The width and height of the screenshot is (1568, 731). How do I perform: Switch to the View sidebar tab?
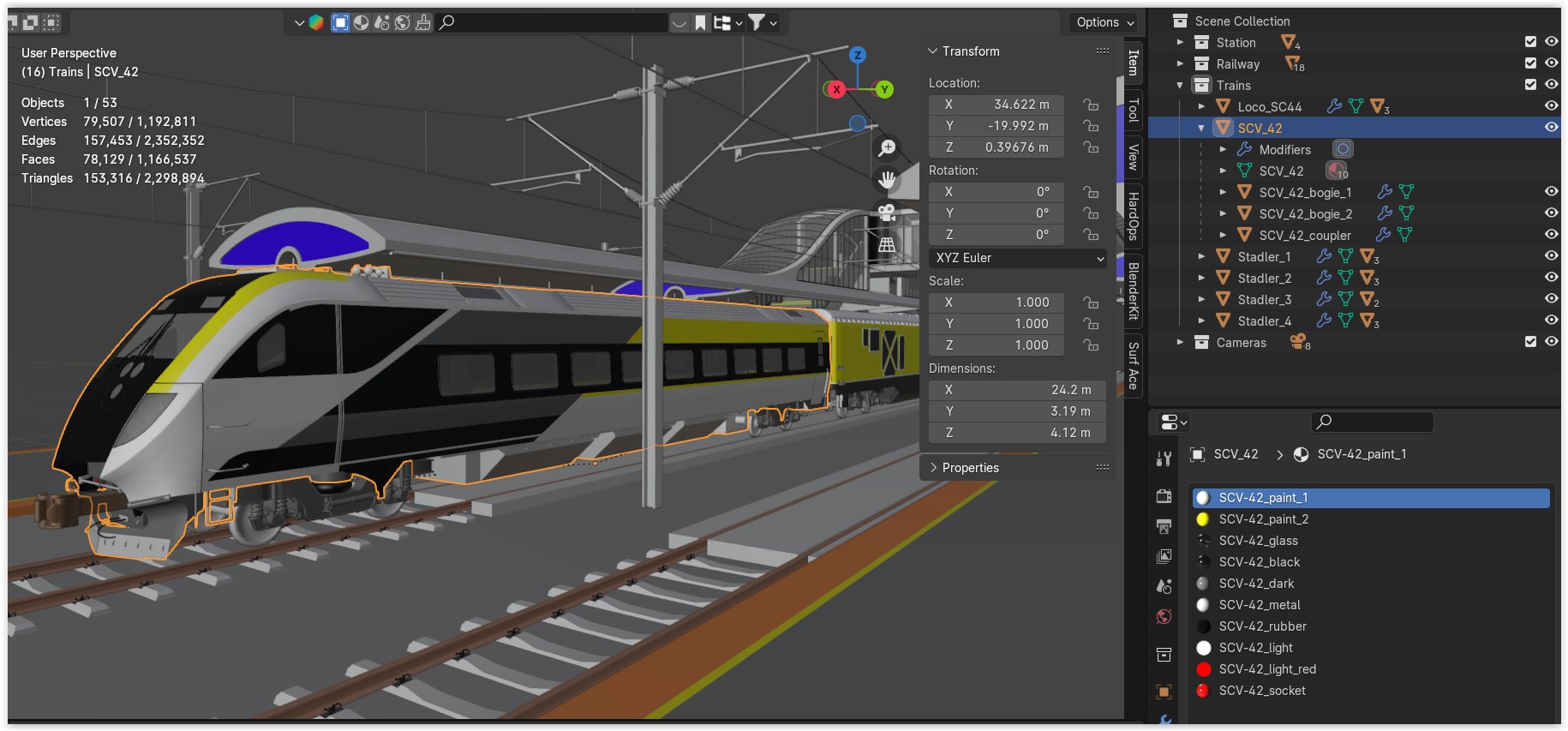[x=1133, y=157]
